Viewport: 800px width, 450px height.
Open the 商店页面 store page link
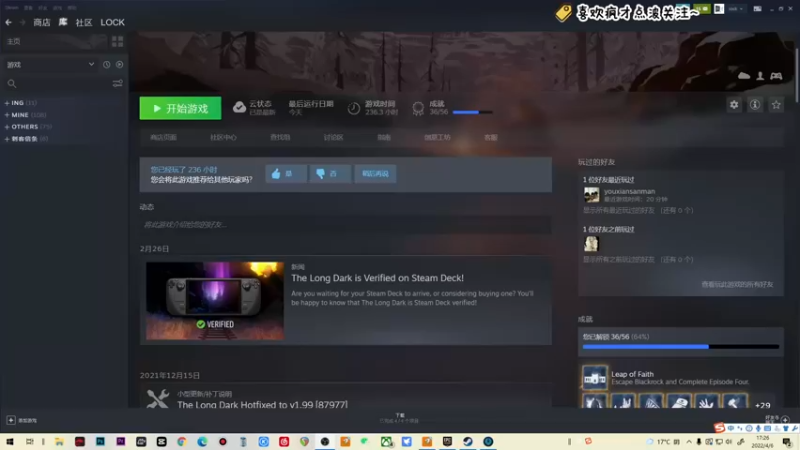[x=163, y=137]
